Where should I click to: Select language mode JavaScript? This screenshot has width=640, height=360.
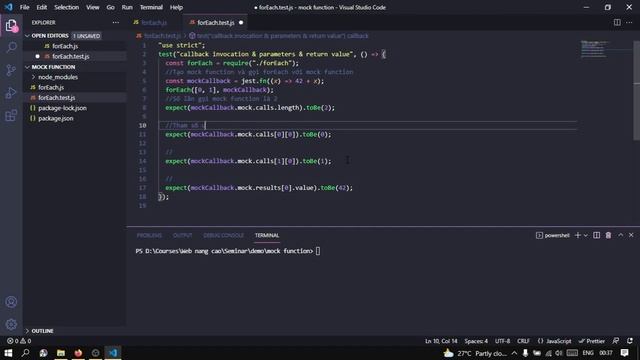[x=554, y=341]
